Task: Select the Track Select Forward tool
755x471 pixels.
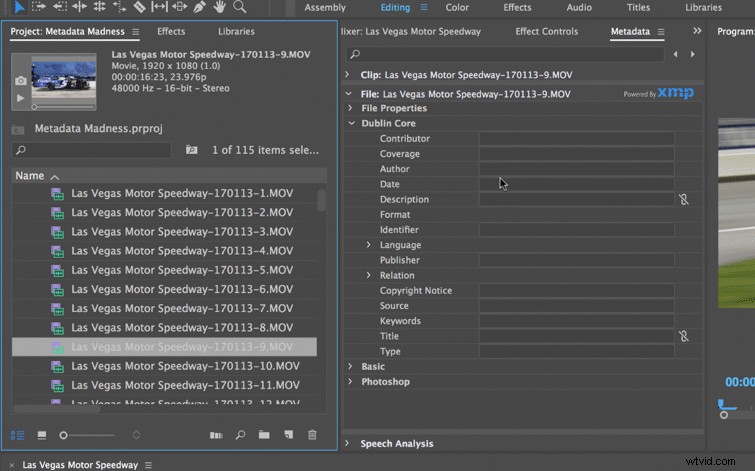Action: tap(39, 7)
